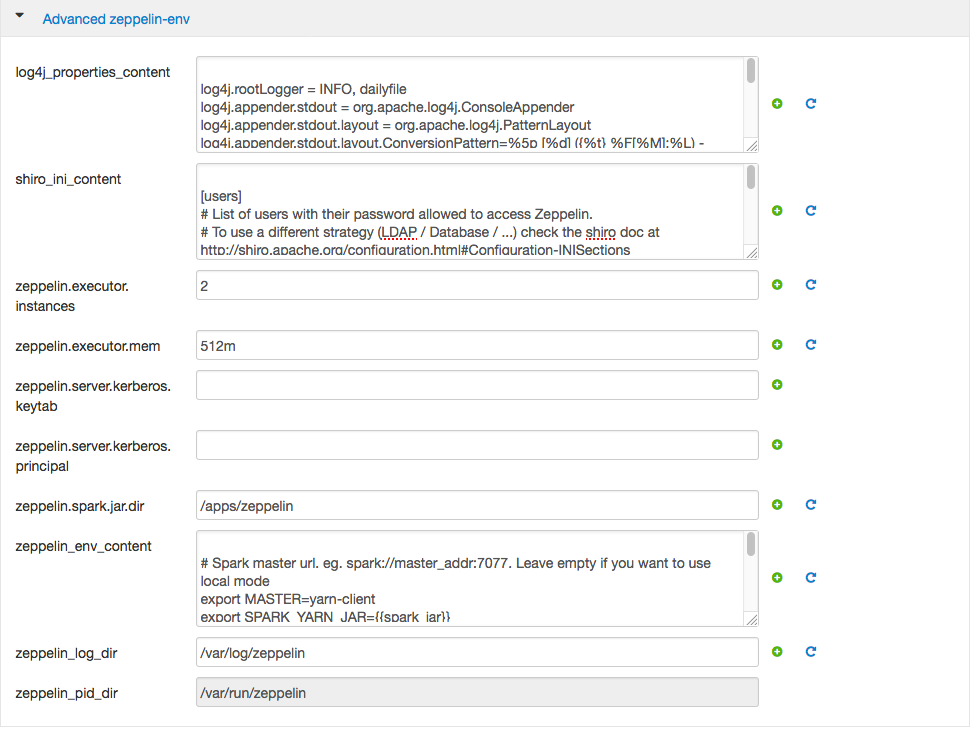Click green plus icon beside zeppelin.server.kerberos.keytab
Screen dimensions: 974x737
click(777, 385)
